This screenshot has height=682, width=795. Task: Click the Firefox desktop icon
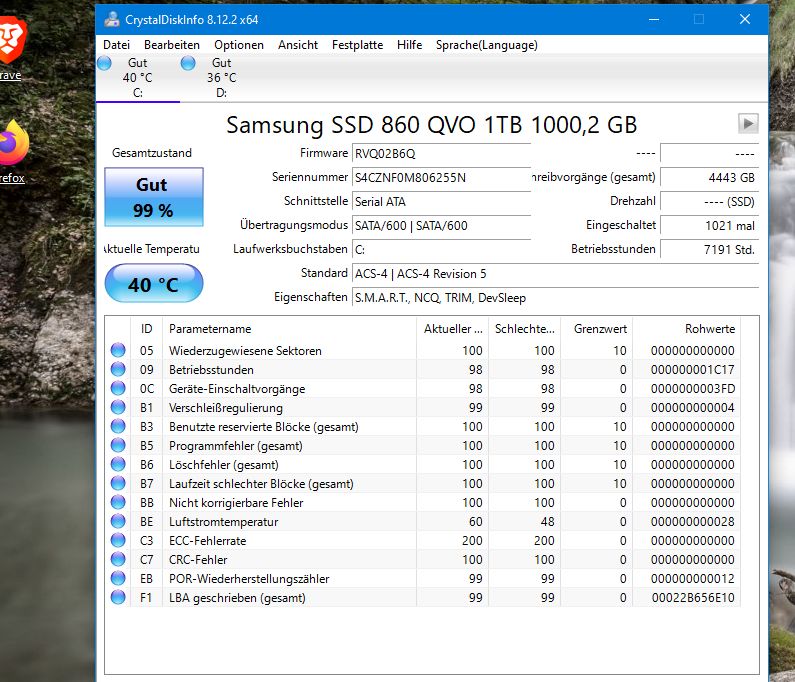(13, 151)
